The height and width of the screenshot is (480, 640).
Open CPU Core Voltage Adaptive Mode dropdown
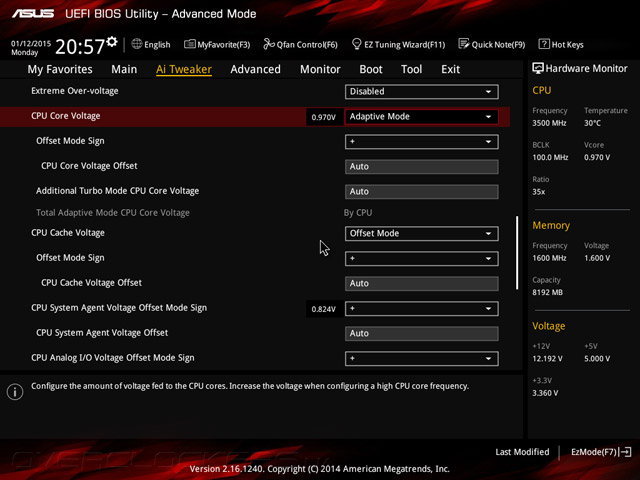(422, 117)
